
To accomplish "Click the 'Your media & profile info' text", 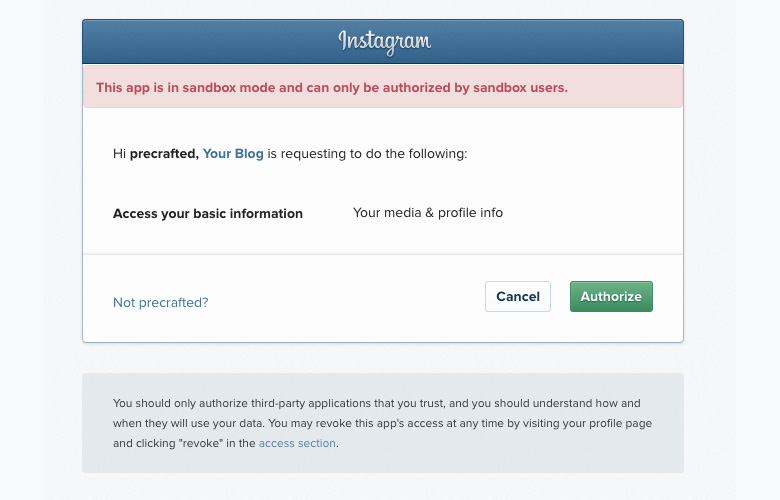I will pyautogui.click(x=428, y=213).
